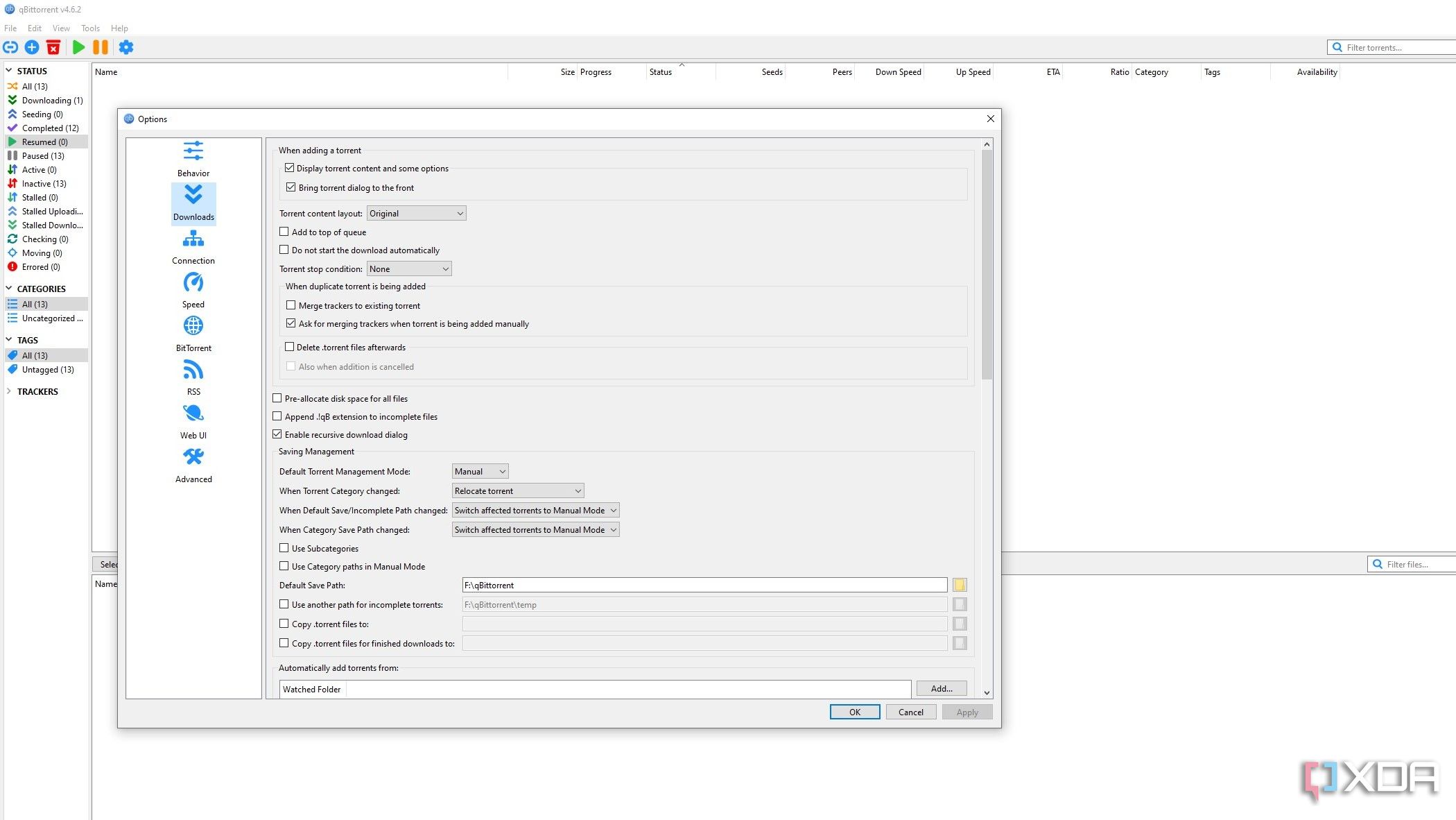Open the Advanced options section
Image resolution: width=1456 pixels, height=820 pixels.
(193, 465)
